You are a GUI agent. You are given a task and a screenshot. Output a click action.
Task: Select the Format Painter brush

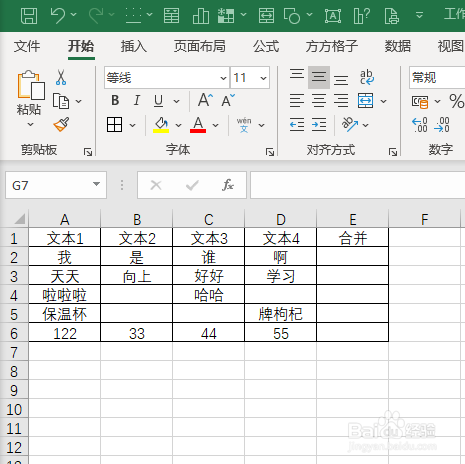(61, 124)
